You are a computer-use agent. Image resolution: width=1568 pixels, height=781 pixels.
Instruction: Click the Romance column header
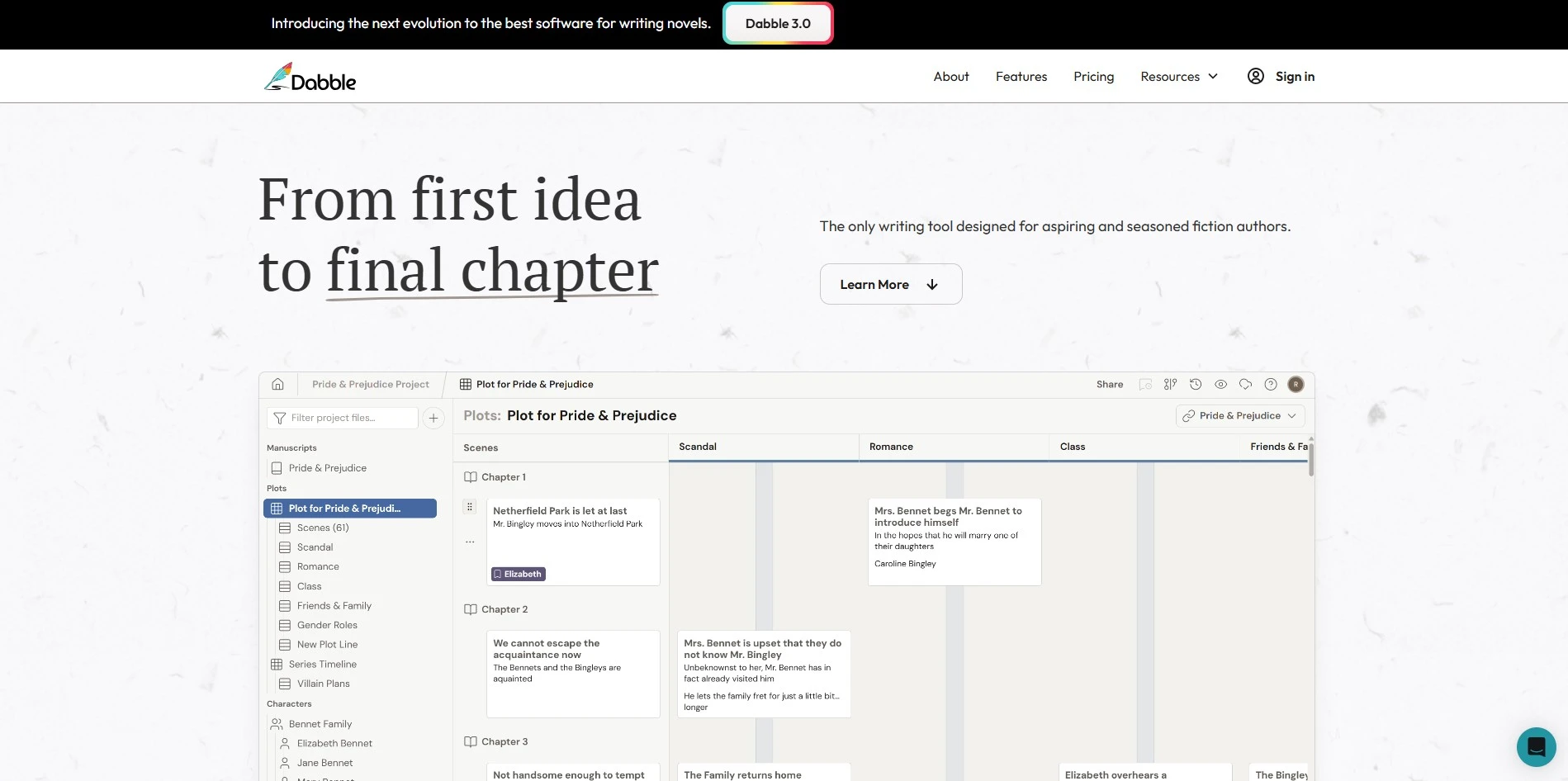click(x=955, y=447)
